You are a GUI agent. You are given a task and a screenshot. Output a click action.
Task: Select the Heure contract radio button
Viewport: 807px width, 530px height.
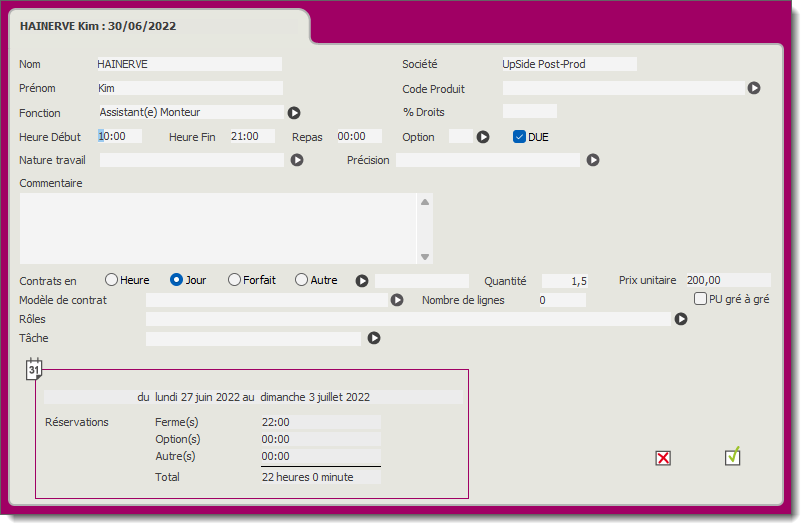(x=111, y=280)
